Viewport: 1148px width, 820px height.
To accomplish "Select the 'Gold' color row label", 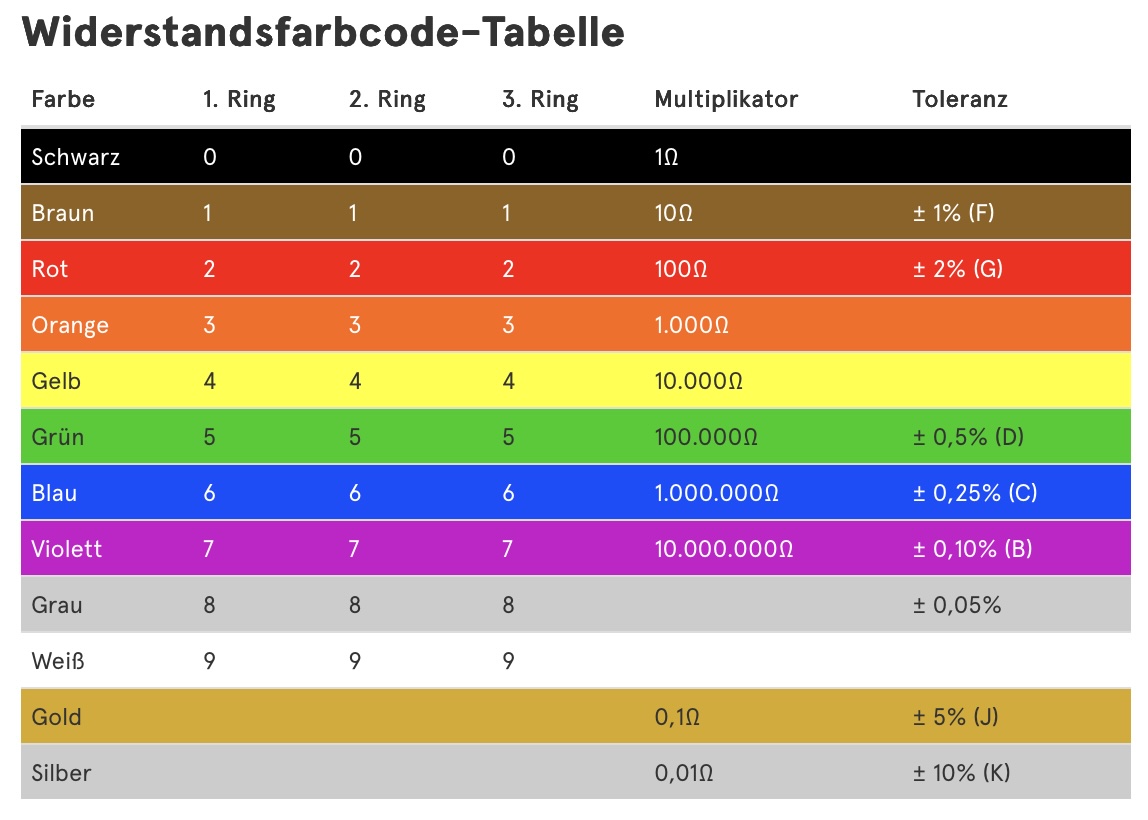I will (x=57, y=717).
